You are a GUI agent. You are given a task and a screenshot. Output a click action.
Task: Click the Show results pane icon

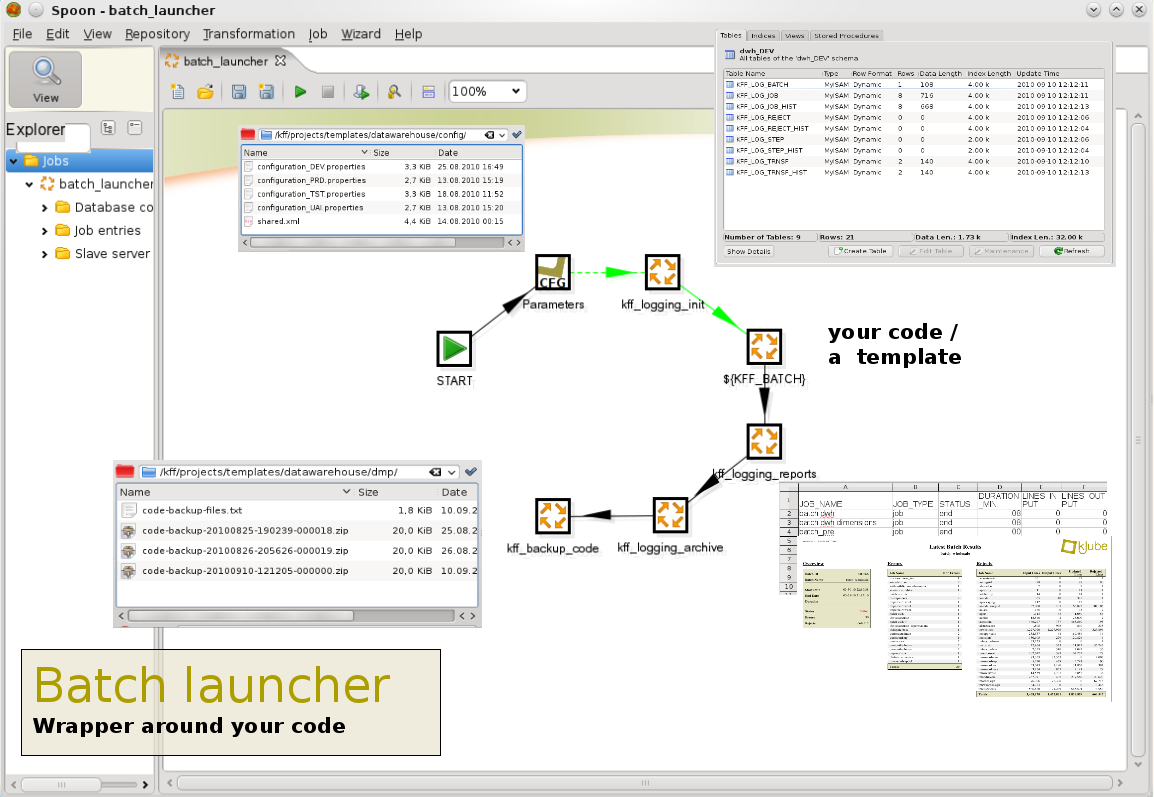[x=428, y=91]
